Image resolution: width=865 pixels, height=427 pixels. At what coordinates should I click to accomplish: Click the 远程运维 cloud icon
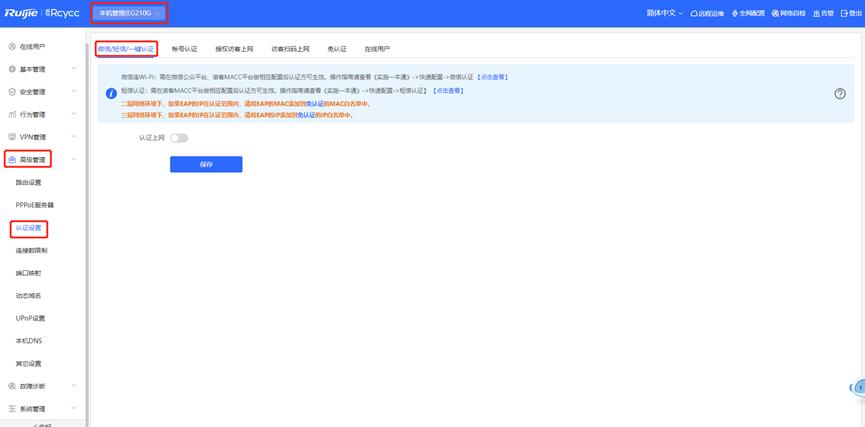[694, 13]
